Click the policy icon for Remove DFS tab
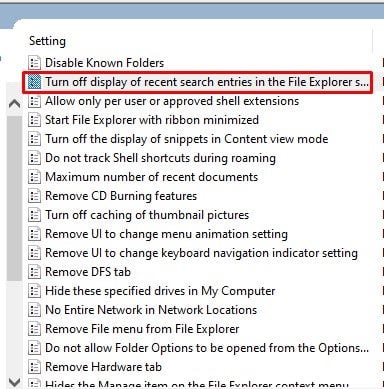The image size is (384, 389). coord(34,272)
